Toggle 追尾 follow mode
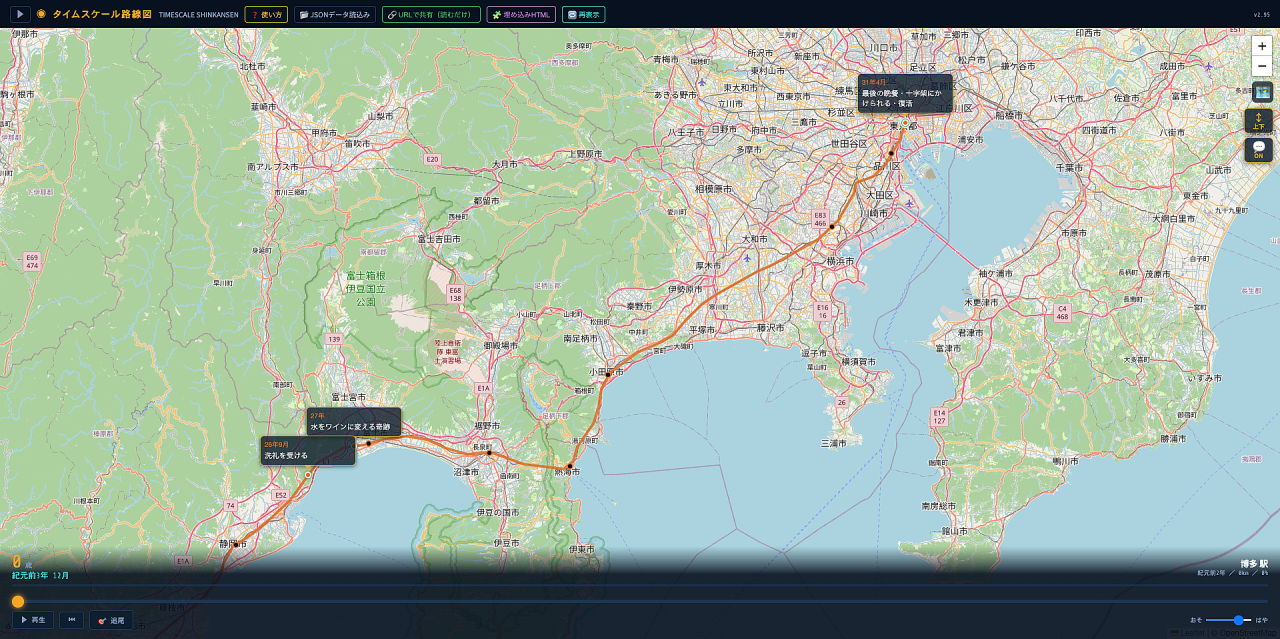Screen dimensions: 1280x639 pos(111,620)
